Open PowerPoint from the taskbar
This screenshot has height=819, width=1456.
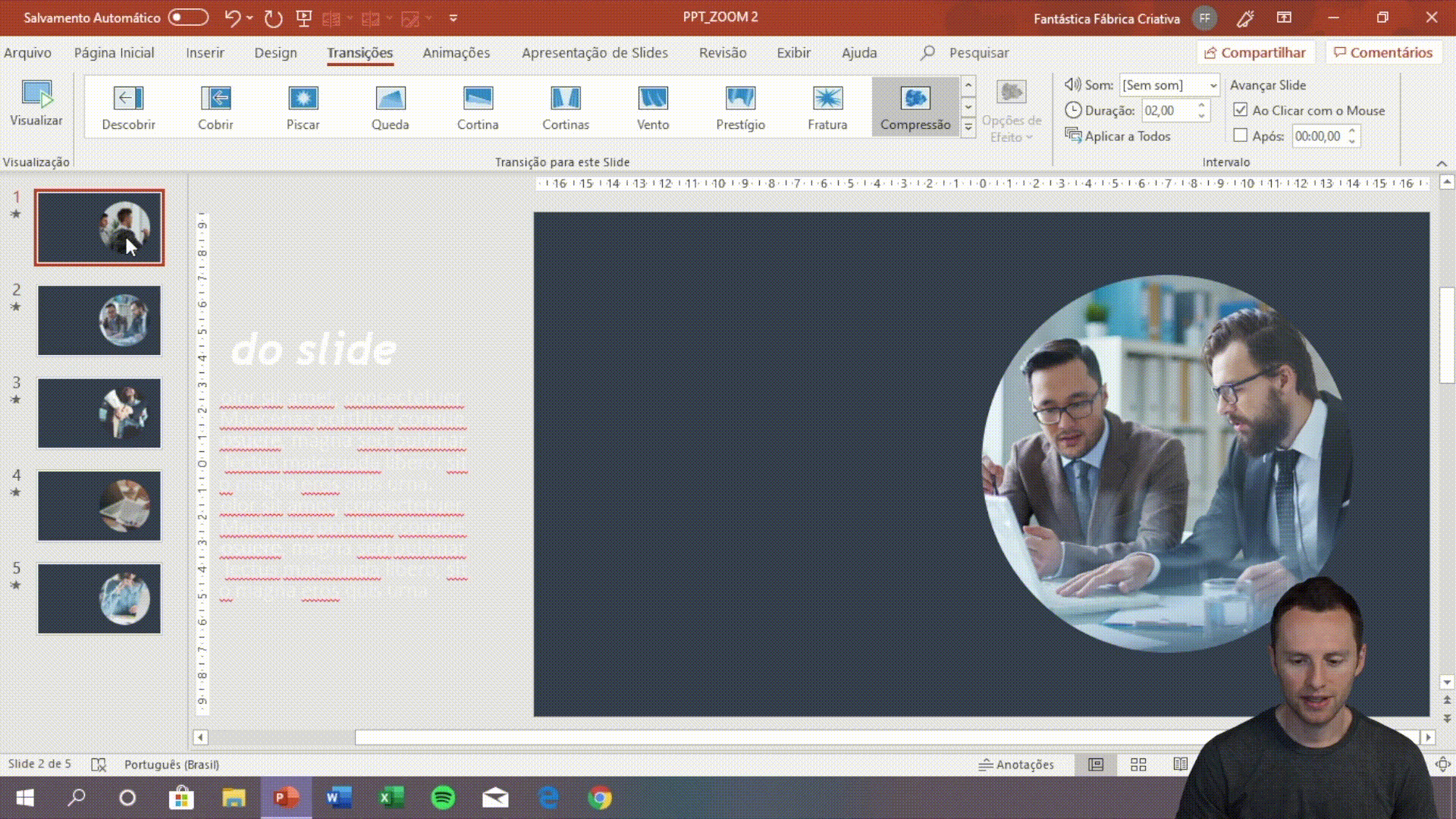286,798
